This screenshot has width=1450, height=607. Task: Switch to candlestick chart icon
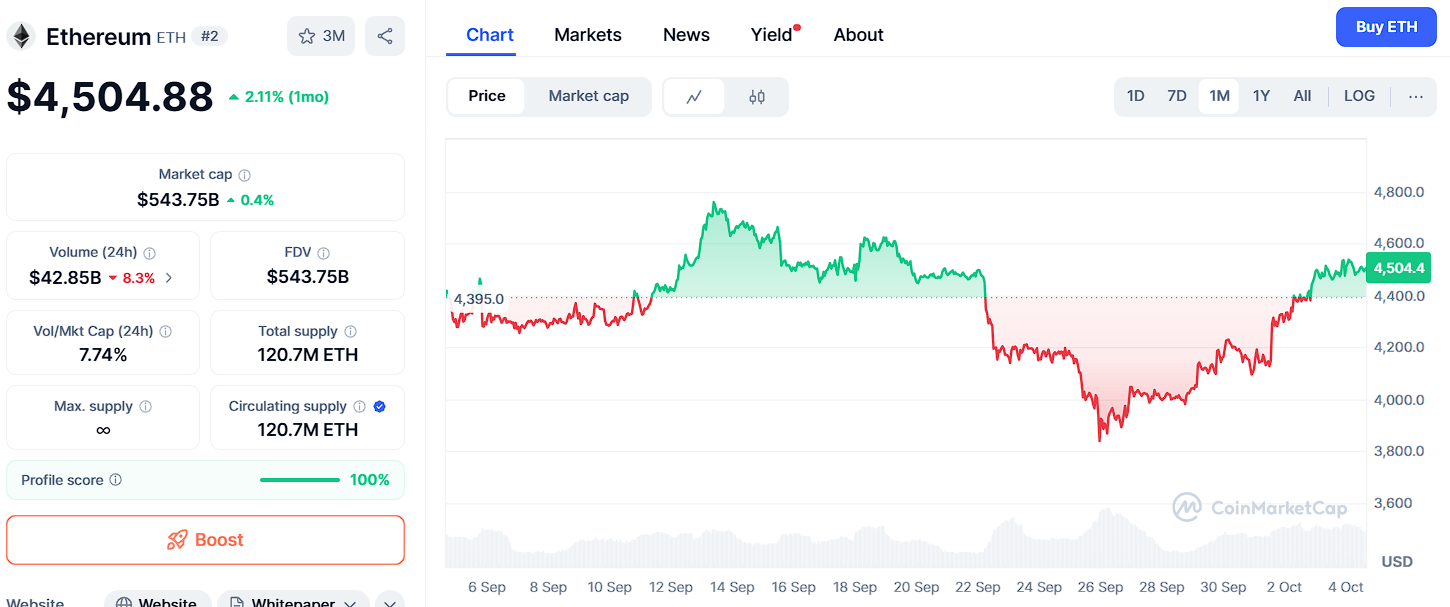pos(757,97)
